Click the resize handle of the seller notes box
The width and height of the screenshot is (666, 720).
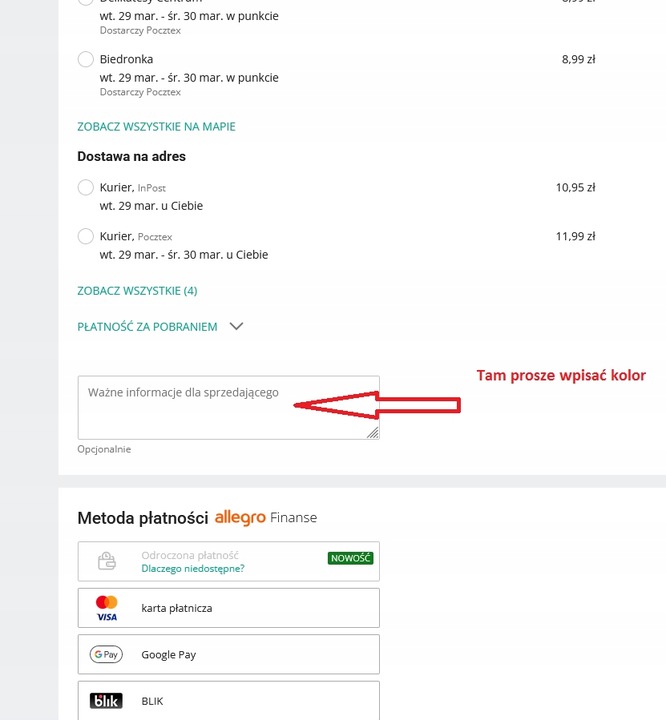(x=373, y=433)
